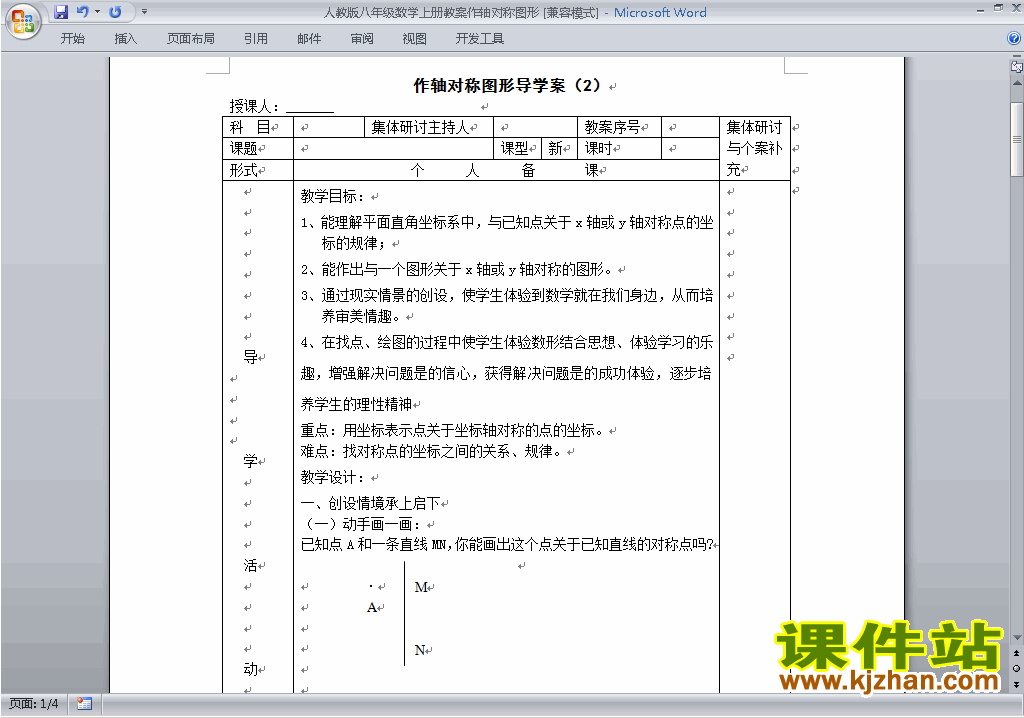
Task: Save the document with the floppy icon
Action: click(61, 12)
